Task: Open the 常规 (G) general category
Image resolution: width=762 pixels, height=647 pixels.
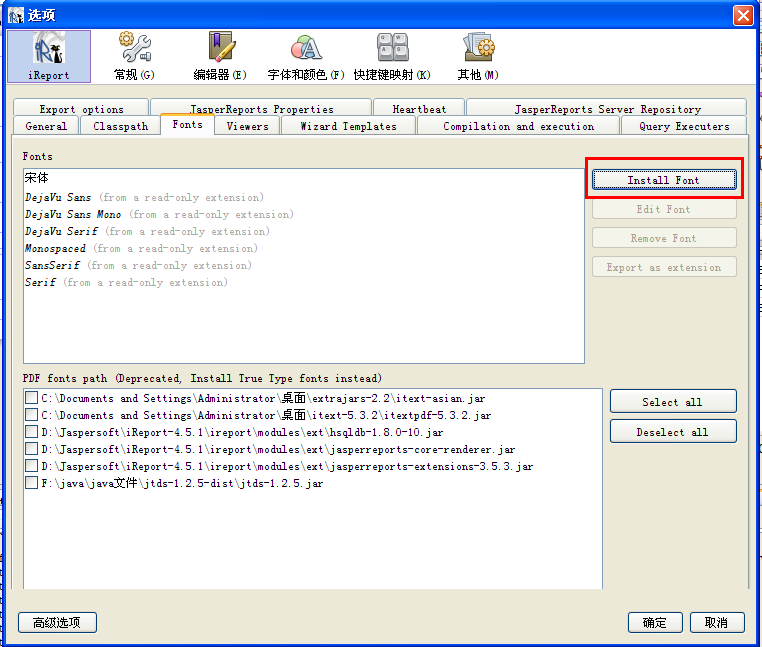Action: pyautogui.click(x=135, y=56)
